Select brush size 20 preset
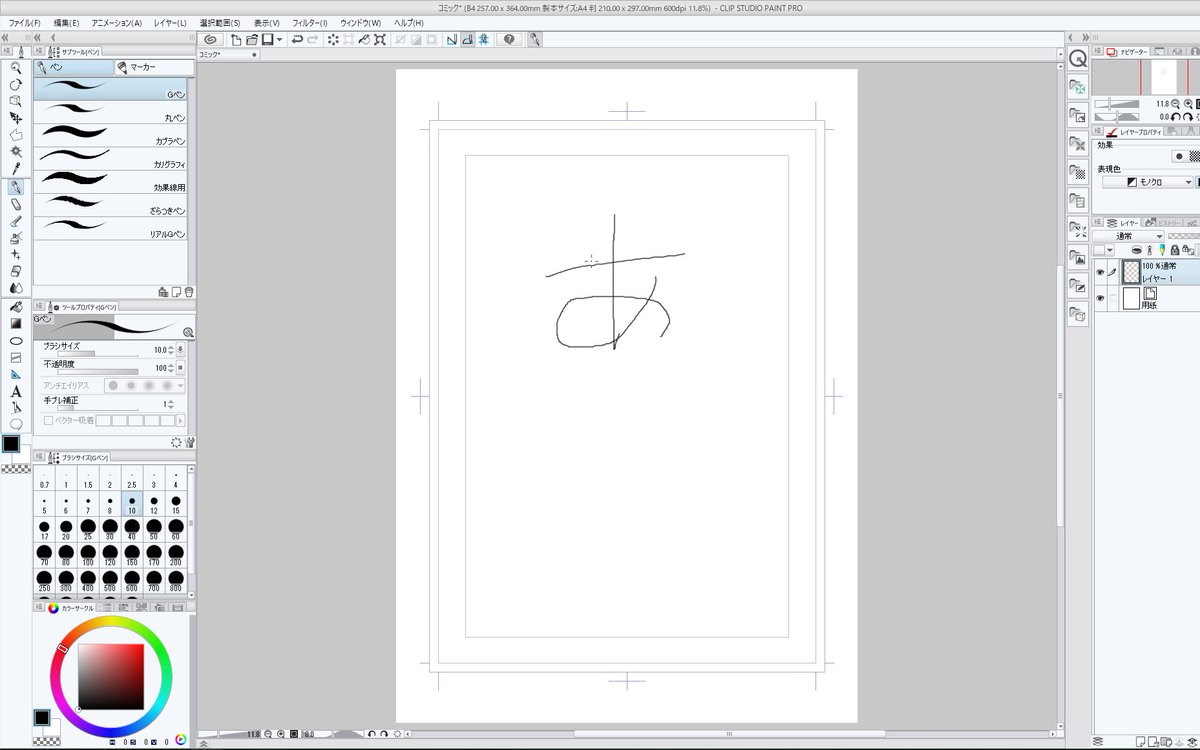1200x750 pixels. [66, 530]
